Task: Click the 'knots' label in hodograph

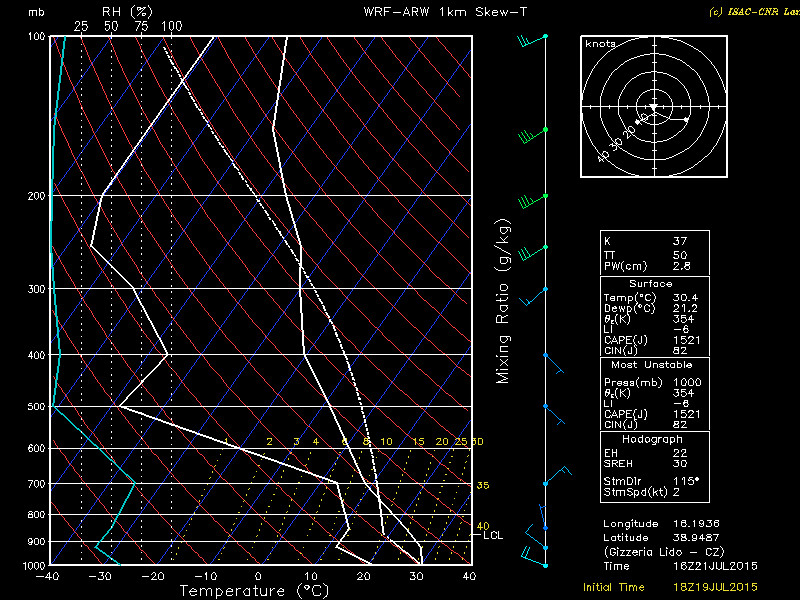Action: (x=600, y=44)
